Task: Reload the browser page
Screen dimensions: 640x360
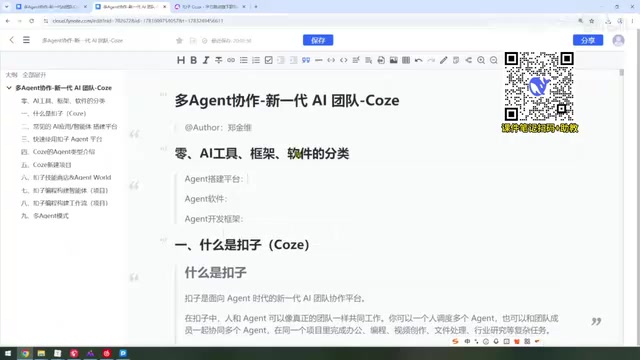Action: (x=31, y=21)
